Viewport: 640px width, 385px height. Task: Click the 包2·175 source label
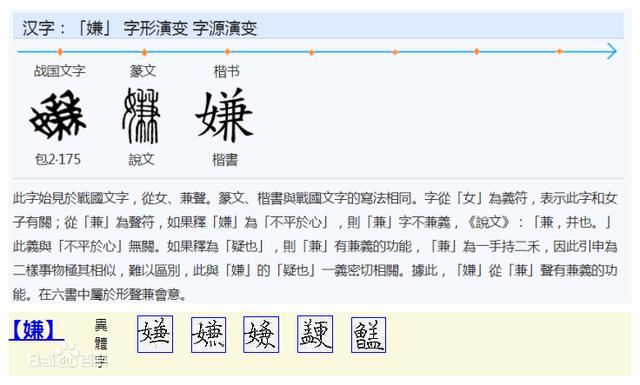[58, 159]
